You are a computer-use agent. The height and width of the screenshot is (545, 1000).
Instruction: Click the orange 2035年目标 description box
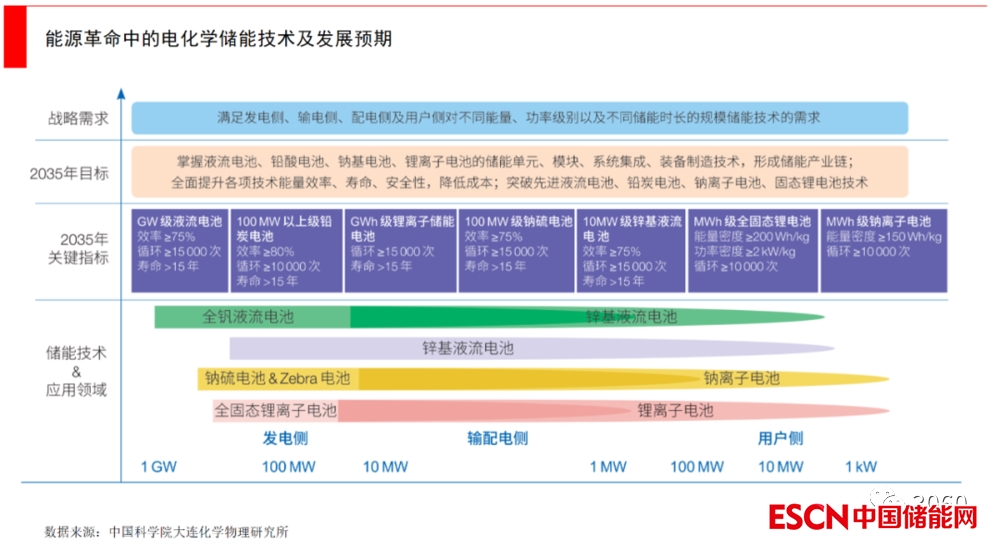tap(519, 172)
